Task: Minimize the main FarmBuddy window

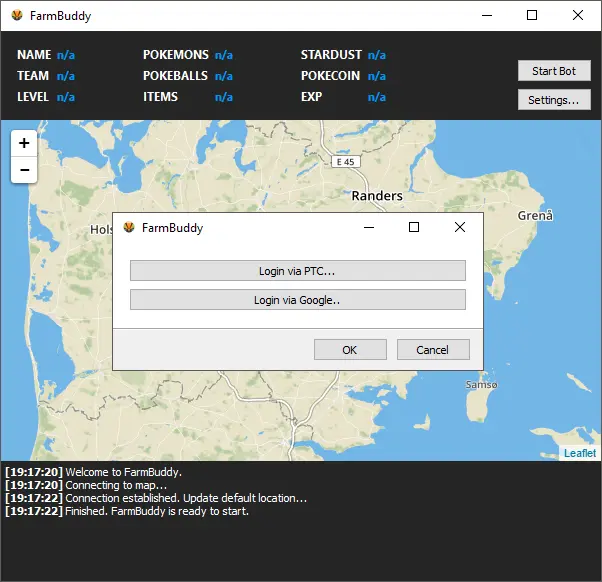Action: (x=486, y=16)
